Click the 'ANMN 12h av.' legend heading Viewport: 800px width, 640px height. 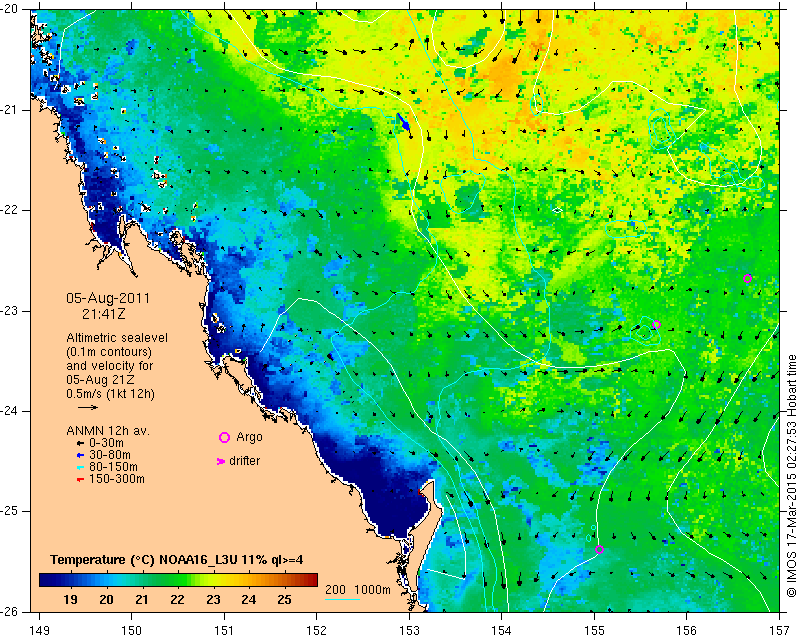click(108, 431)
